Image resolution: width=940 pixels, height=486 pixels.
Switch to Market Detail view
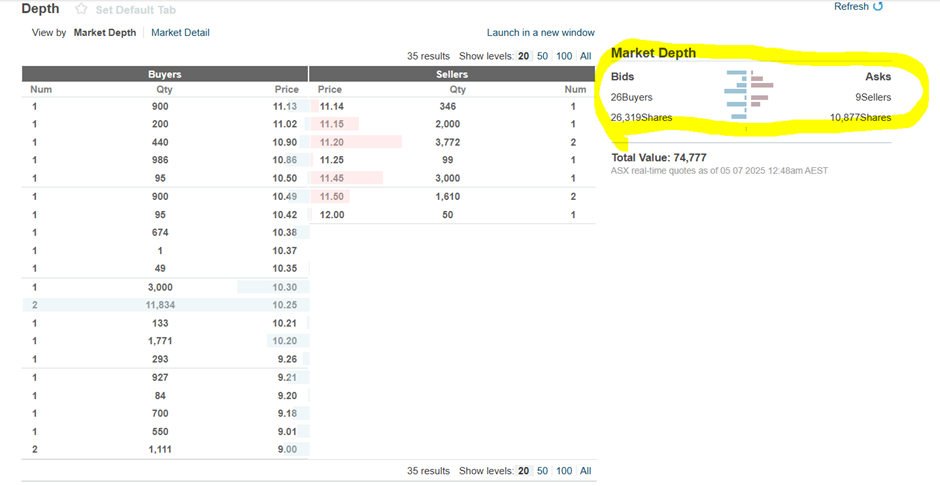click(180, 33)
